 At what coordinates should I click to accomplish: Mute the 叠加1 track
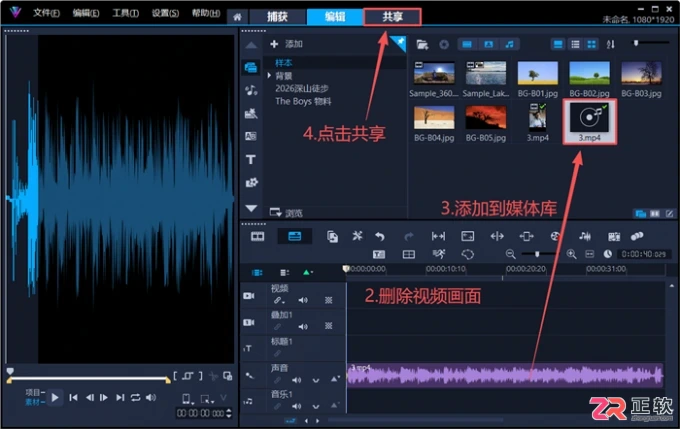[x=303, y=326]
